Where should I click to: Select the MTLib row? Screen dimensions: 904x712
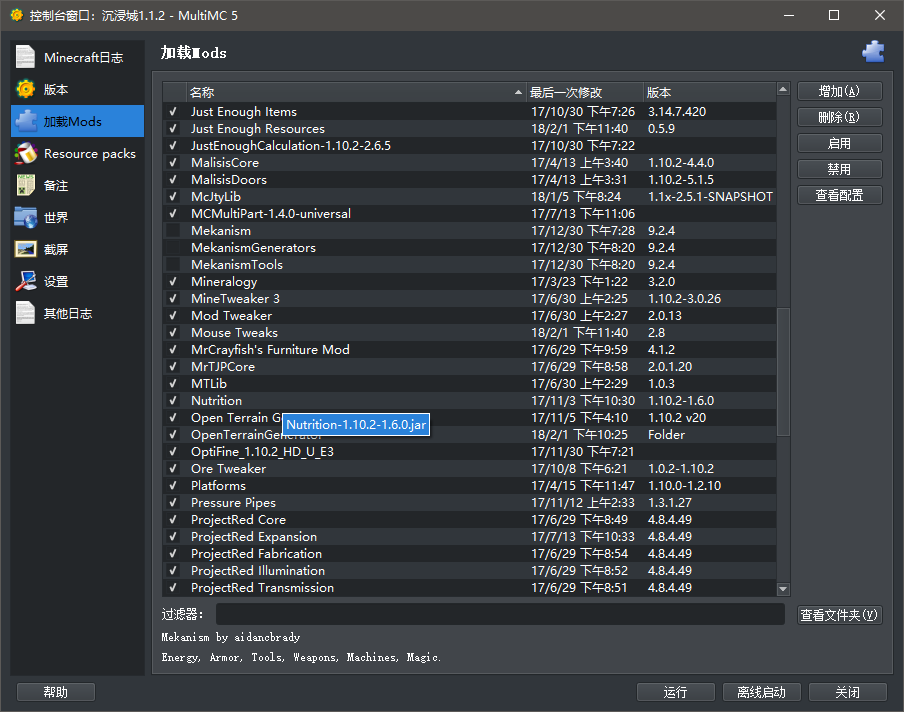(x=469, y=384)
